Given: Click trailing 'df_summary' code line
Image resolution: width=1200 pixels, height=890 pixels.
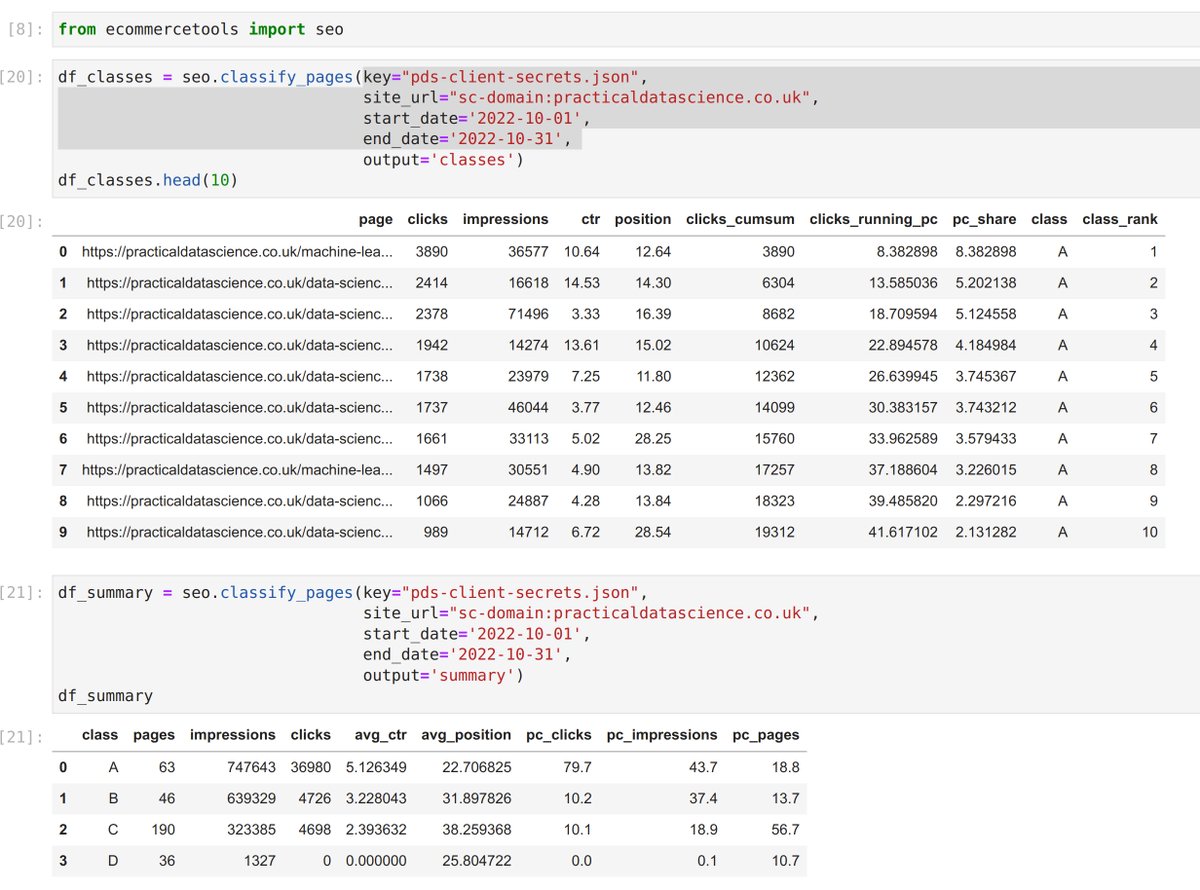Looking at the screenshot, I should (x=106, y=697).
